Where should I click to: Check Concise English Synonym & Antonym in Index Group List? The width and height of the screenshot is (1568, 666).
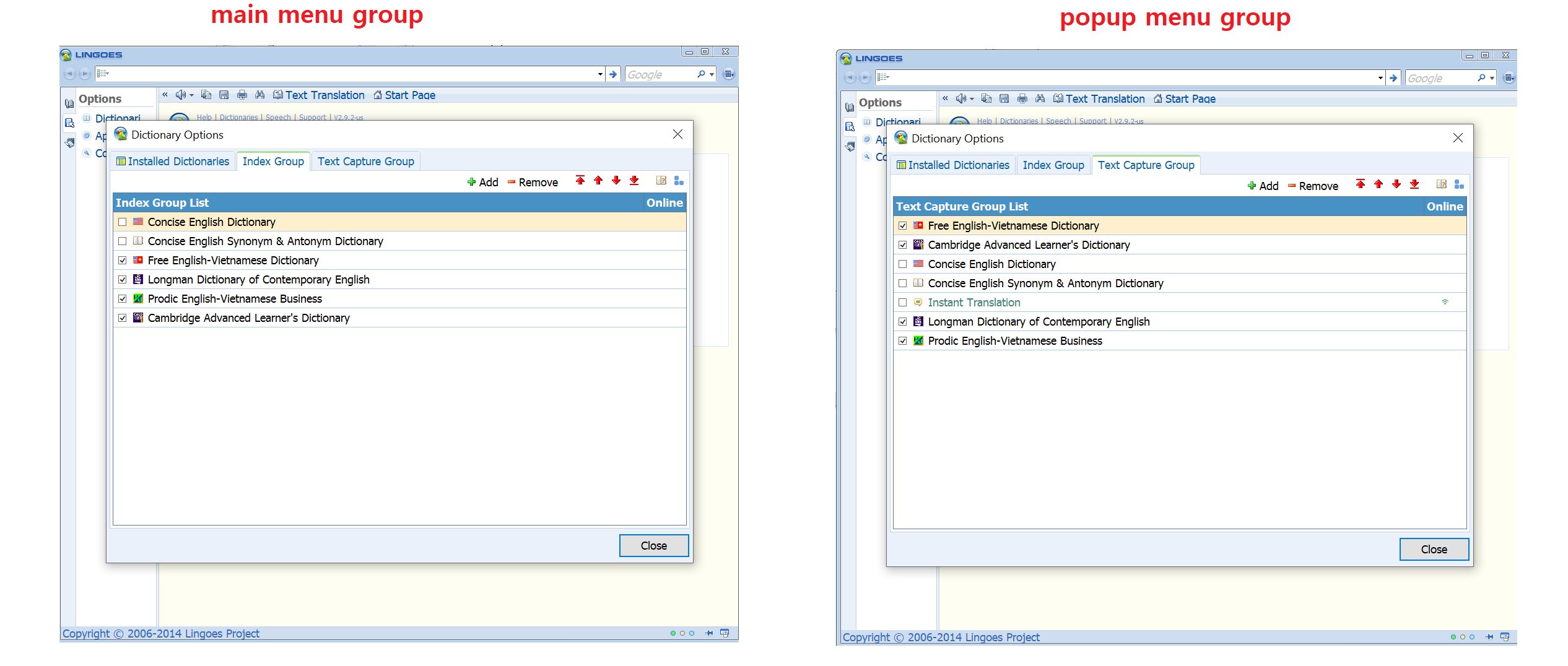click(x=122, y=241)
